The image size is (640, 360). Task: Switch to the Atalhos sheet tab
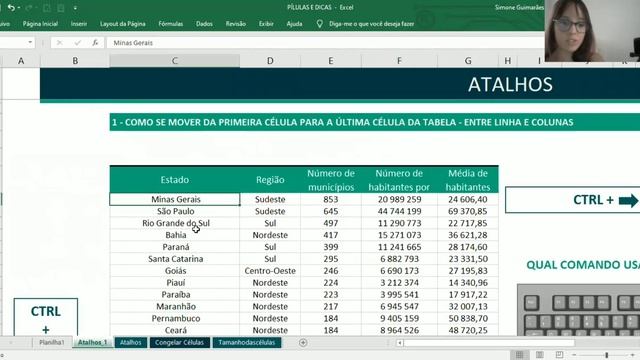(x=131, y=342)
